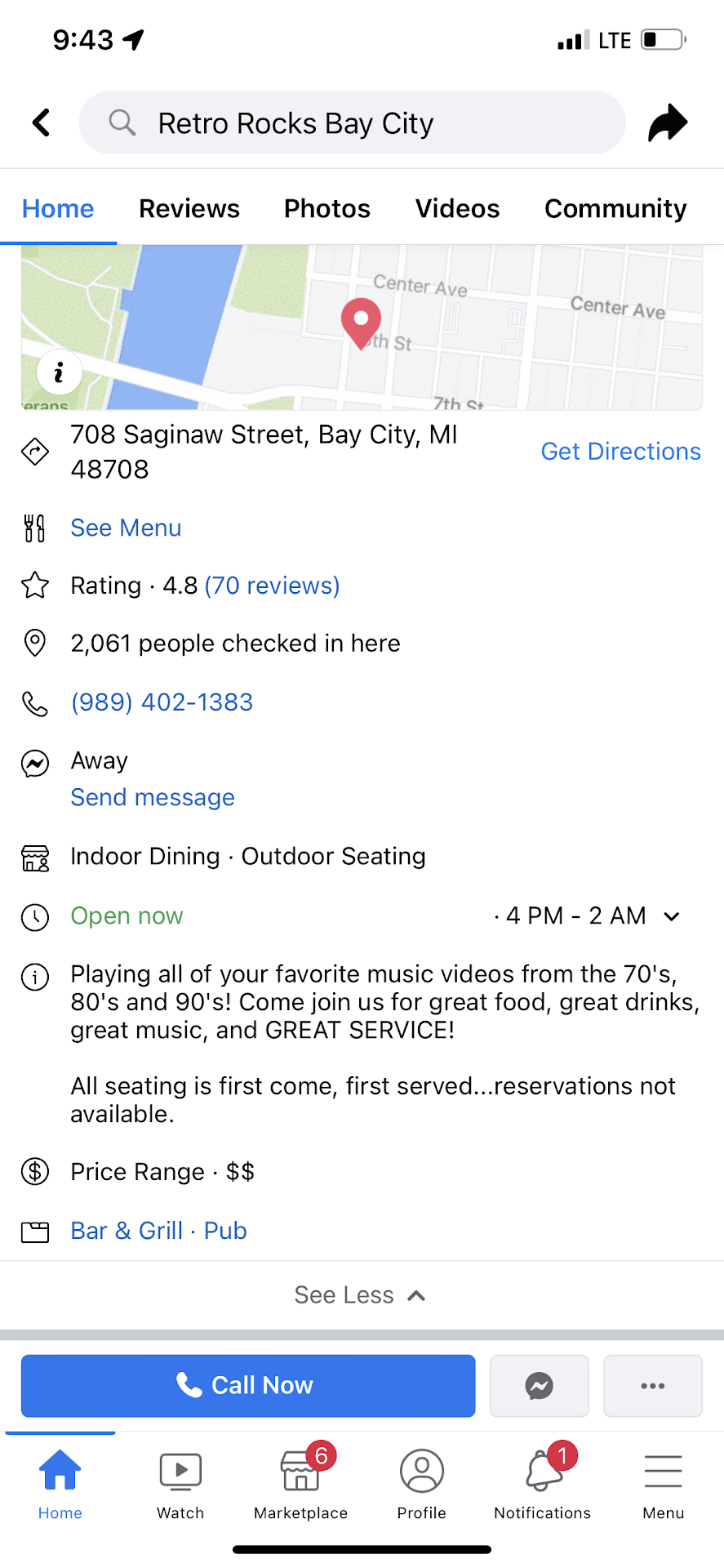Image resolution: width=724 pixels, height=1568 pixels.
Task: Switch to the Reviews tab
Action: tap(189, 209)
